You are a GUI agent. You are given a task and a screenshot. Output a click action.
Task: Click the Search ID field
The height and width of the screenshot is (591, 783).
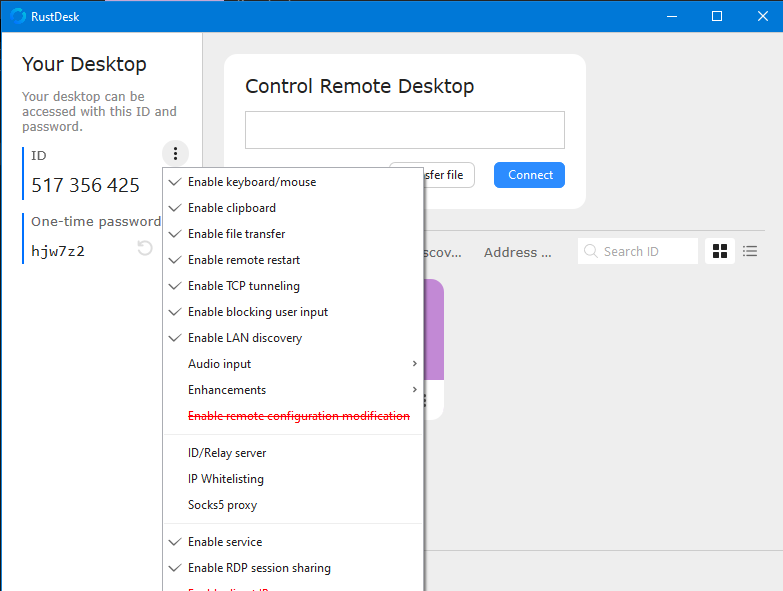pos(638,251)
